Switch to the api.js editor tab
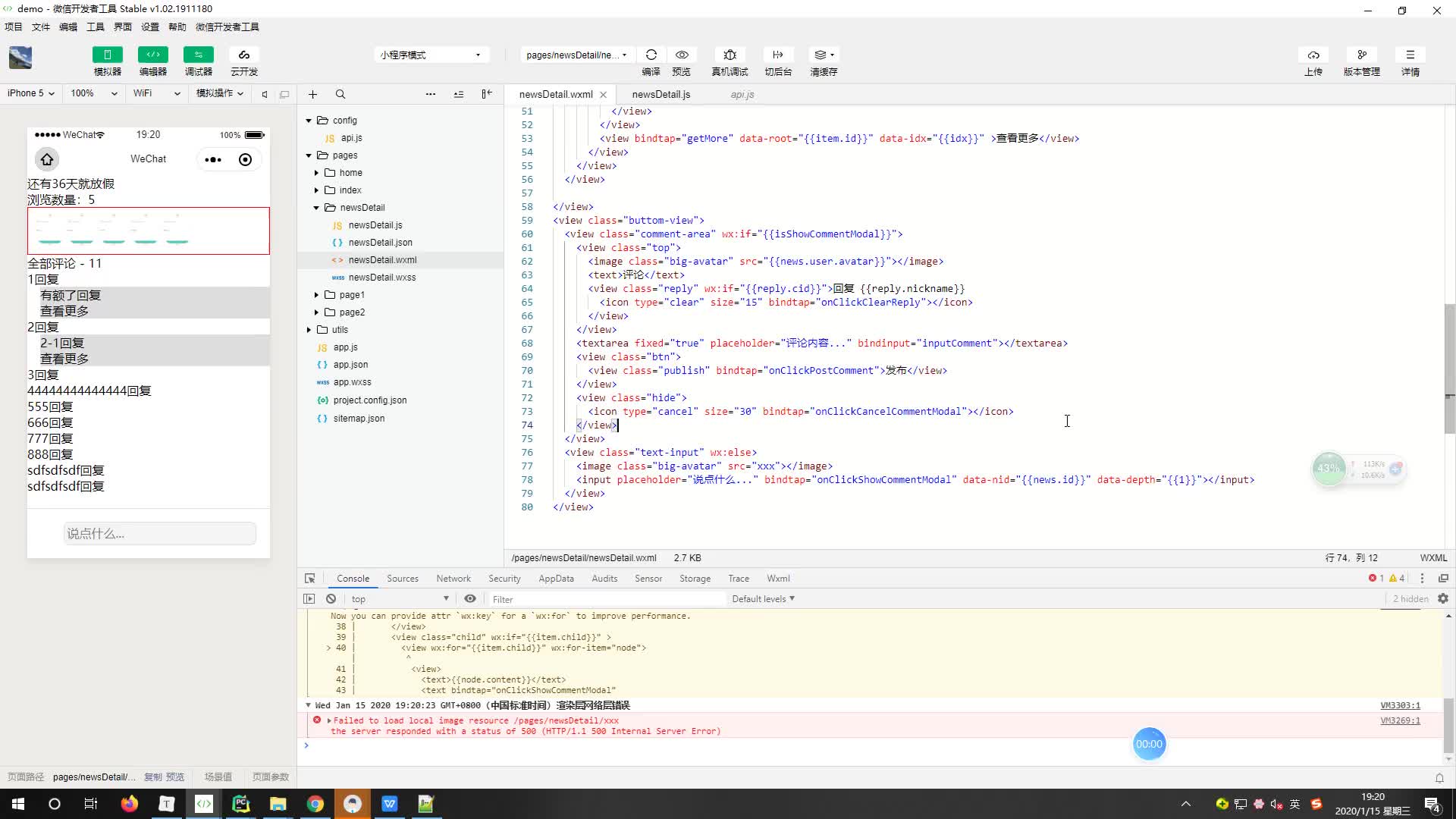Screen dimensions: 1456x819 pyautogui.click(x=742, y=94)
